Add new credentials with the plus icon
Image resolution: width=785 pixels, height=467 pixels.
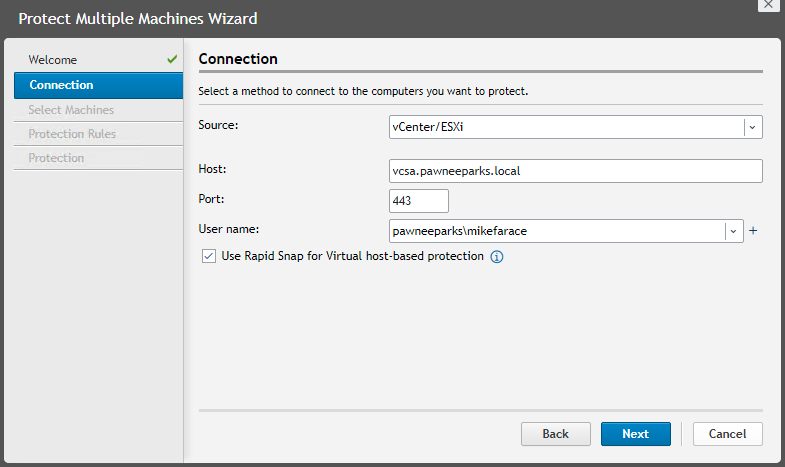coord(753,231)
